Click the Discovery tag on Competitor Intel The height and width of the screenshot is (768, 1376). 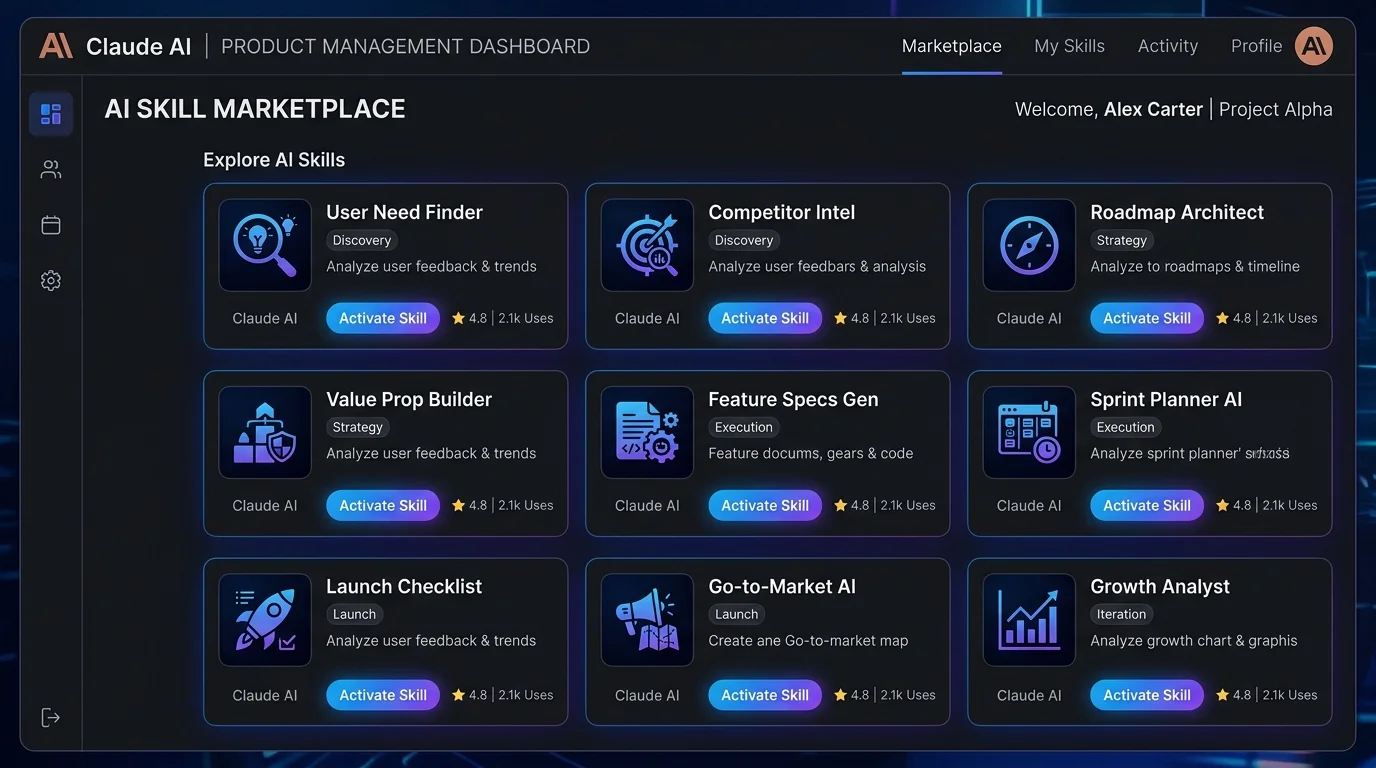pyautogui.click(x=744, y=240)
